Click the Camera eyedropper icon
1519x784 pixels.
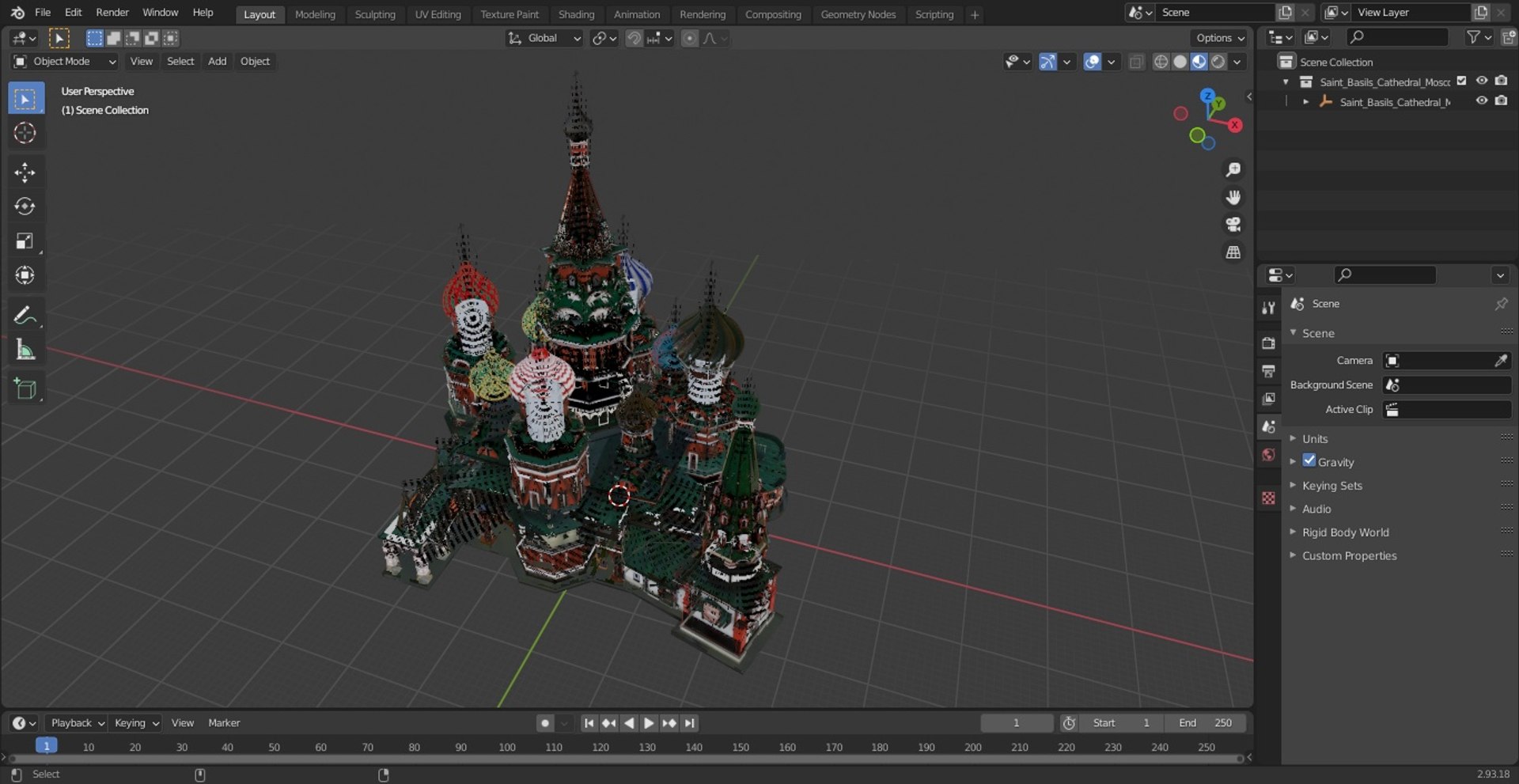coord(1501,361)
